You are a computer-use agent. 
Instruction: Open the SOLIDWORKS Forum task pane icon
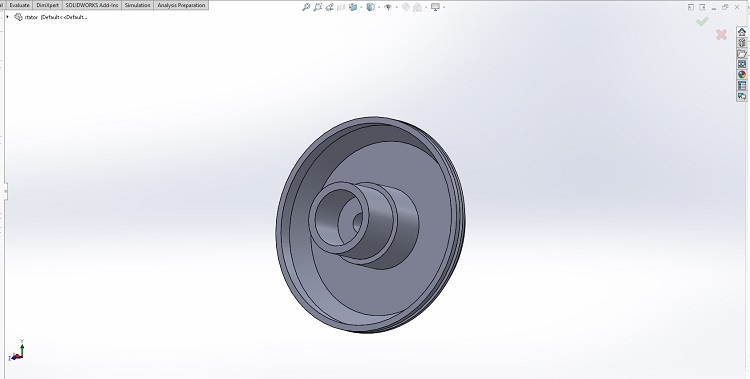tap(742, 96)
